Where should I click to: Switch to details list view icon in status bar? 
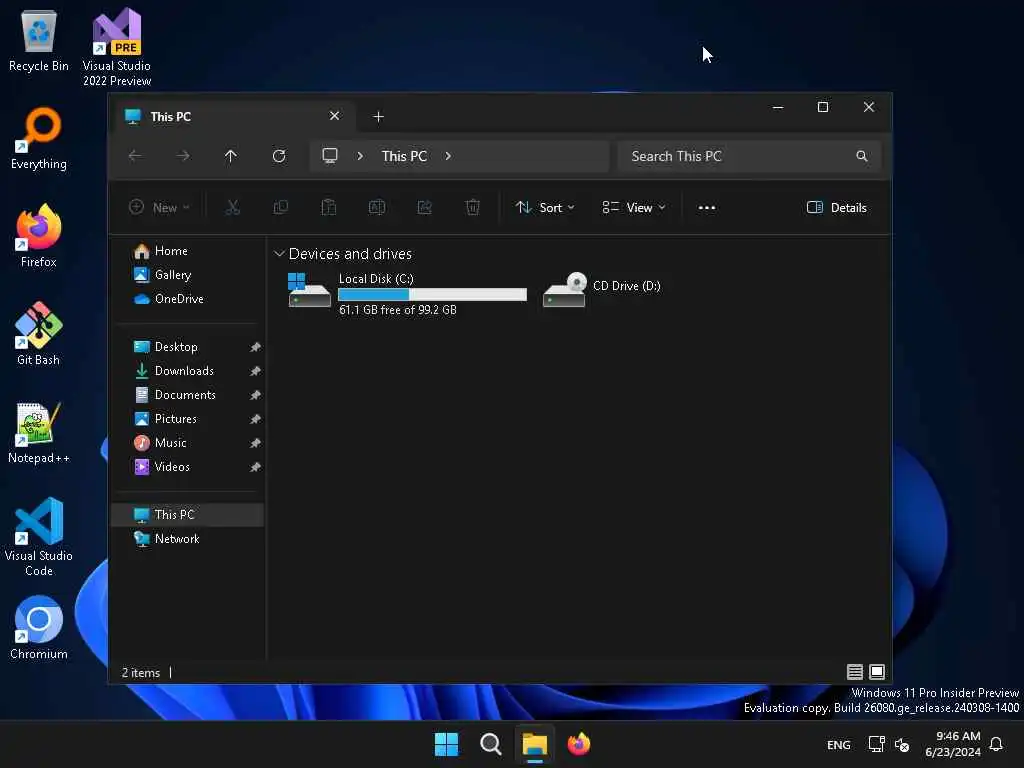(854, 671)
